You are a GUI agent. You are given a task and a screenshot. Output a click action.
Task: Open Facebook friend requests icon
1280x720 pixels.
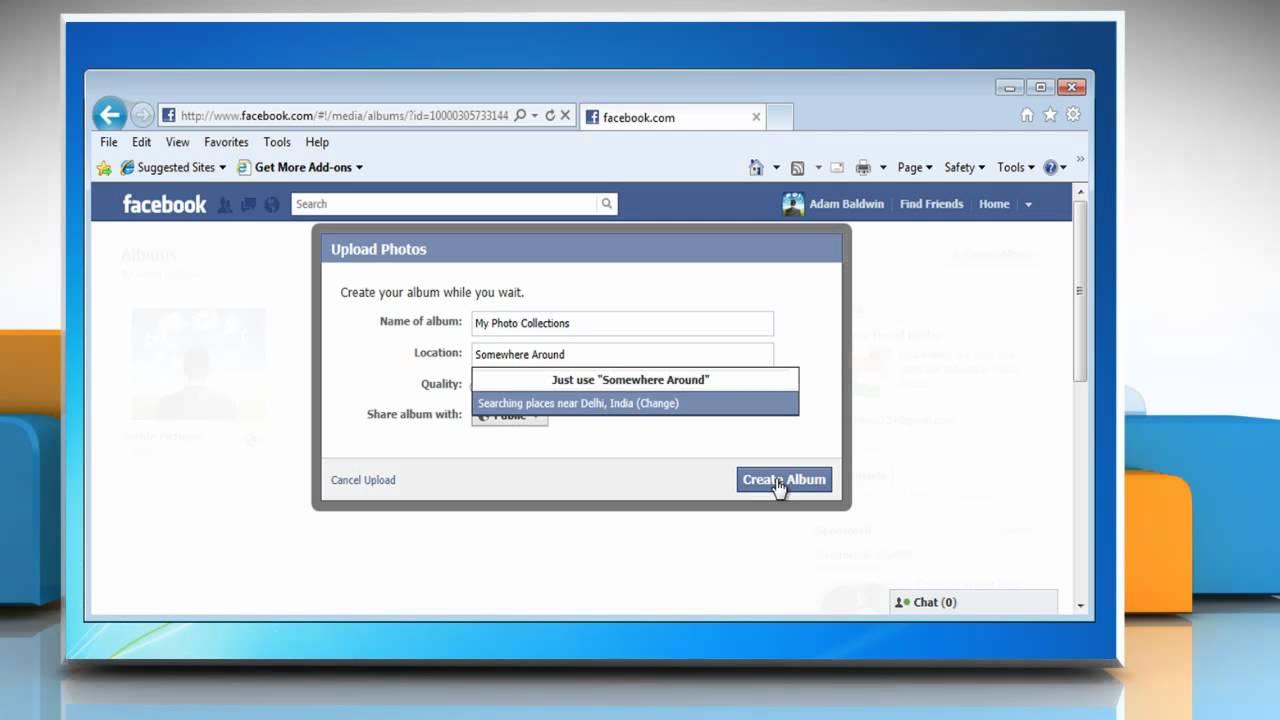tap(225, 204)
